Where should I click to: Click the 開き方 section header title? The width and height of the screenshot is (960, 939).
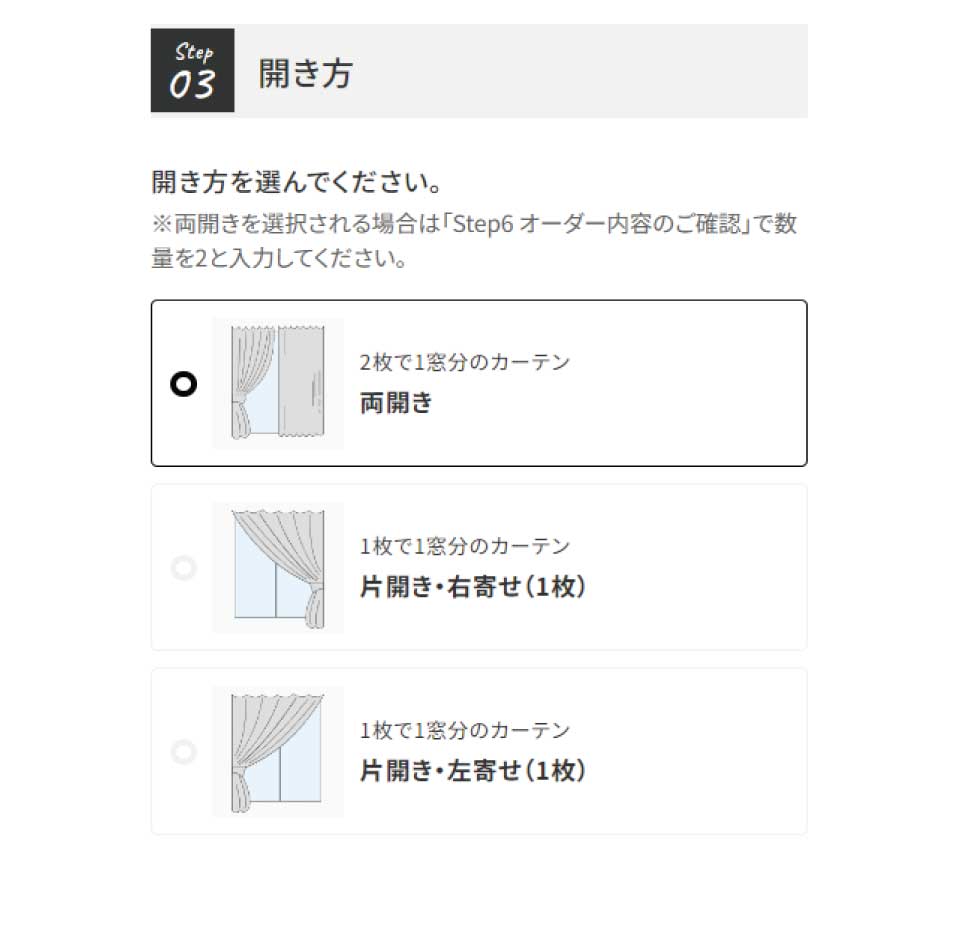click(x=305, y=73)
